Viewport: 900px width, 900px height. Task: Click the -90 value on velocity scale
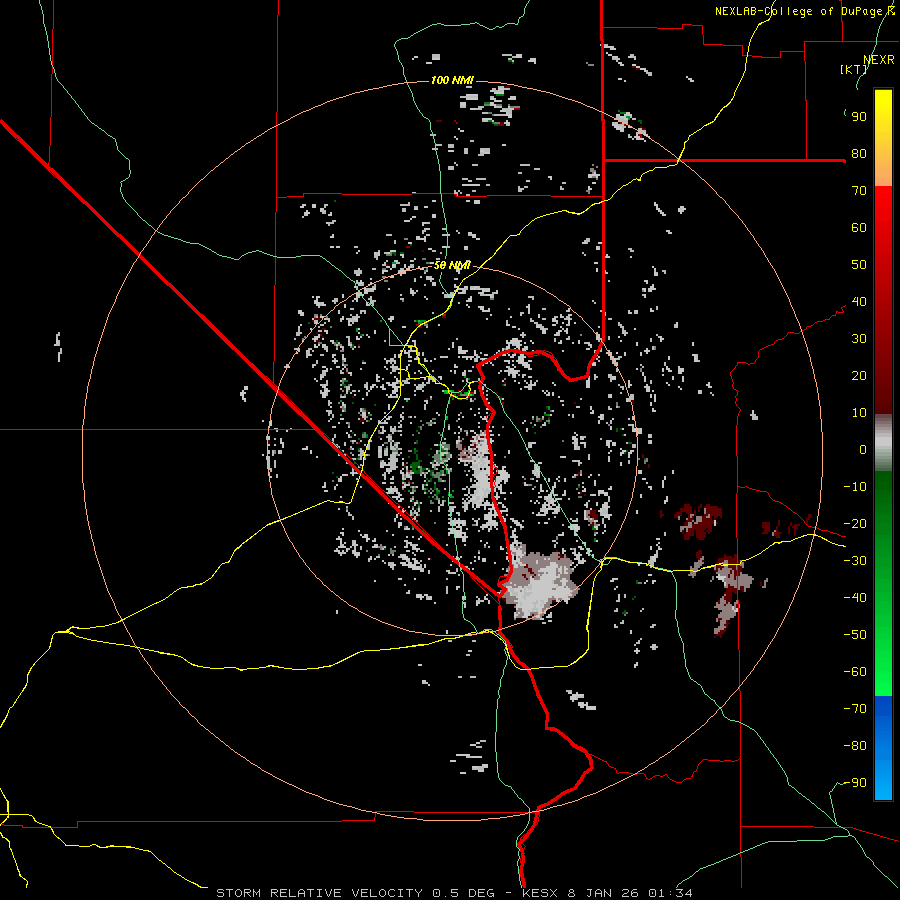[855, 783]
